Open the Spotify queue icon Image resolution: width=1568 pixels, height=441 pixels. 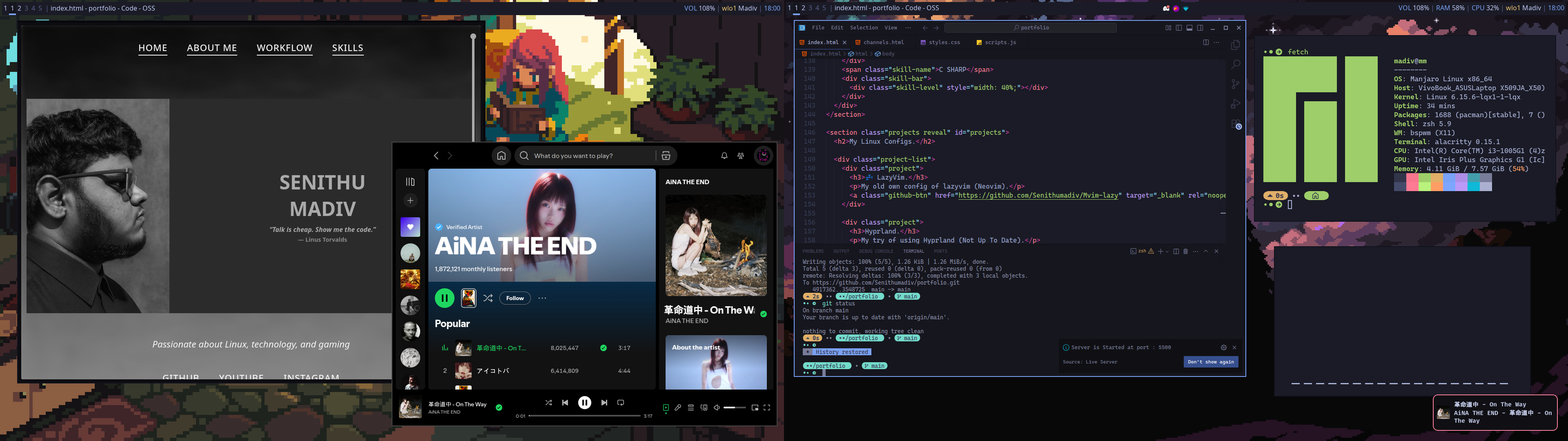pyautogui.click(x=691, y=408)
